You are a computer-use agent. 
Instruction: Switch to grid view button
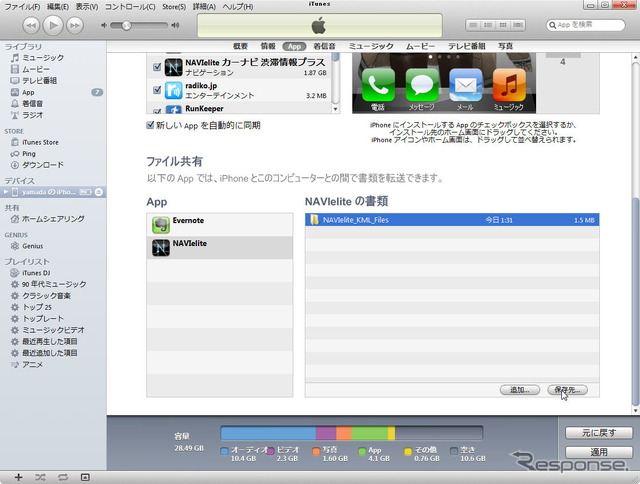[503, 25]
